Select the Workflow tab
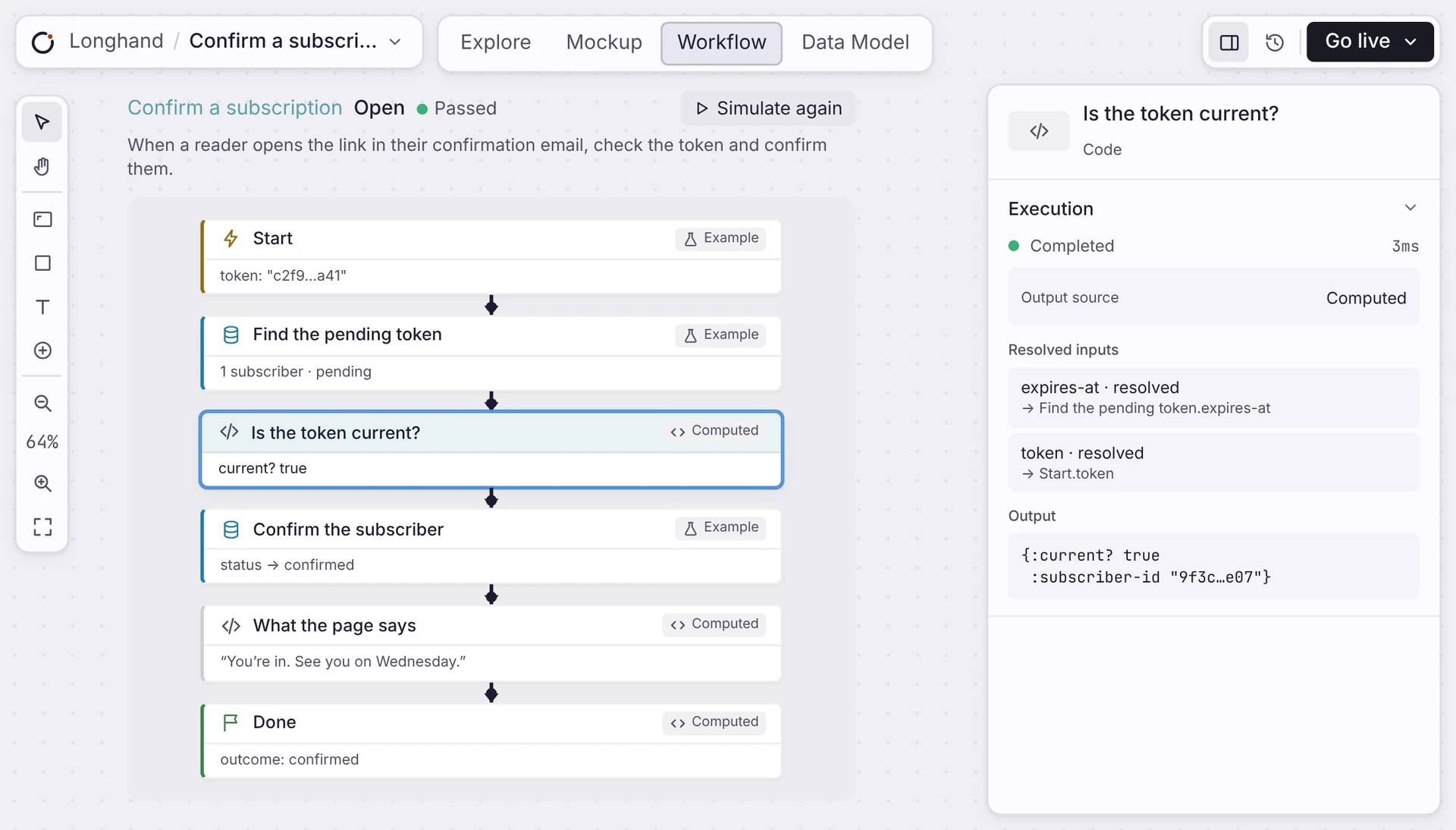The height and width of the screenshot is (830, 1456). pyautogui.click(x=721, y=42)
